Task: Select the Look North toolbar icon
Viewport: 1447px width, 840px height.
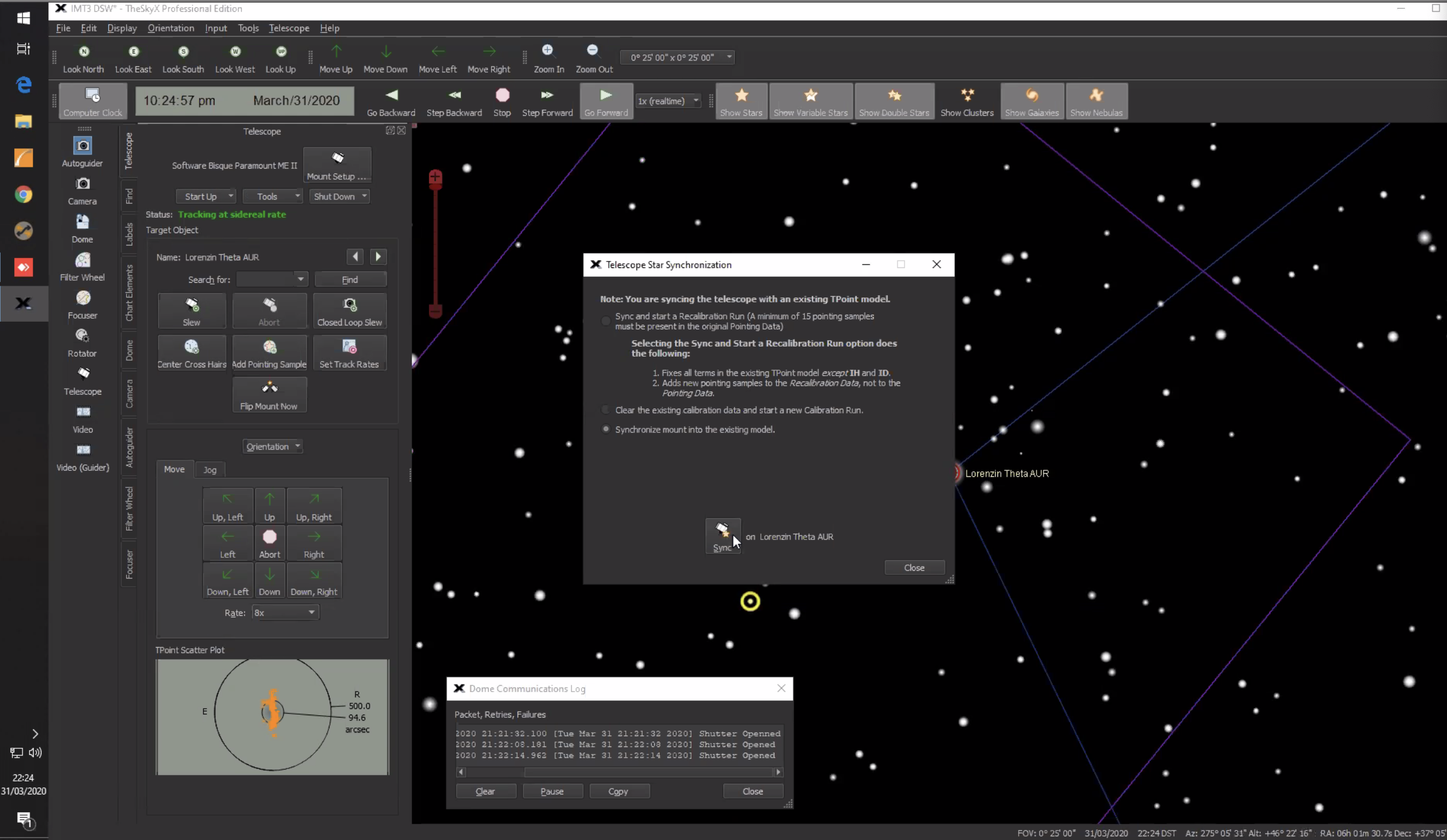Action: pyautogui.click(x=83, y=57)
